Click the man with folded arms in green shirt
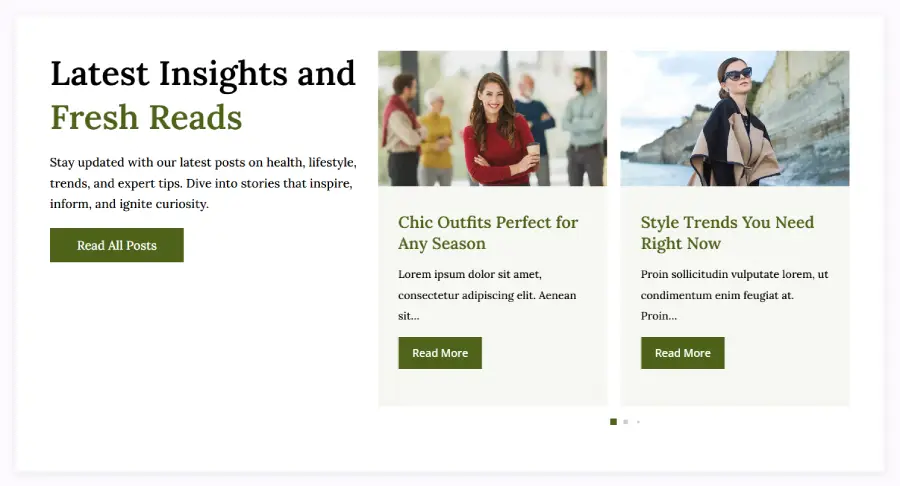 click(x=584, y=126)
